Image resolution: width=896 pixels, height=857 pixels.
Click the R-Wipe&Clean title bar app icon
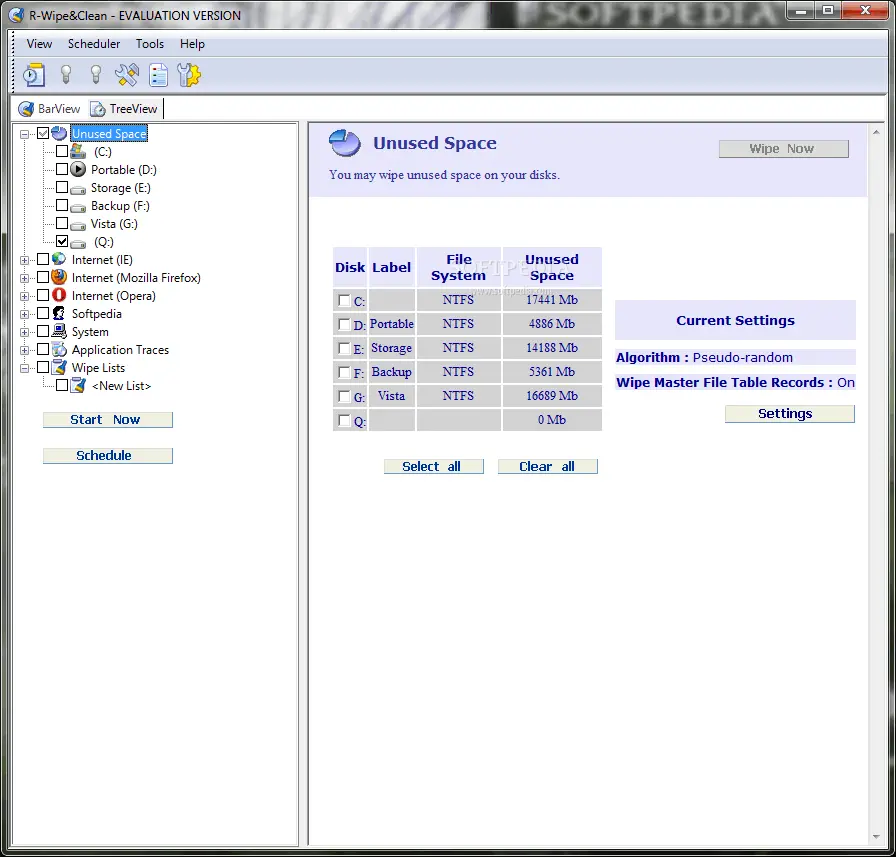click(x=16, y=15)
